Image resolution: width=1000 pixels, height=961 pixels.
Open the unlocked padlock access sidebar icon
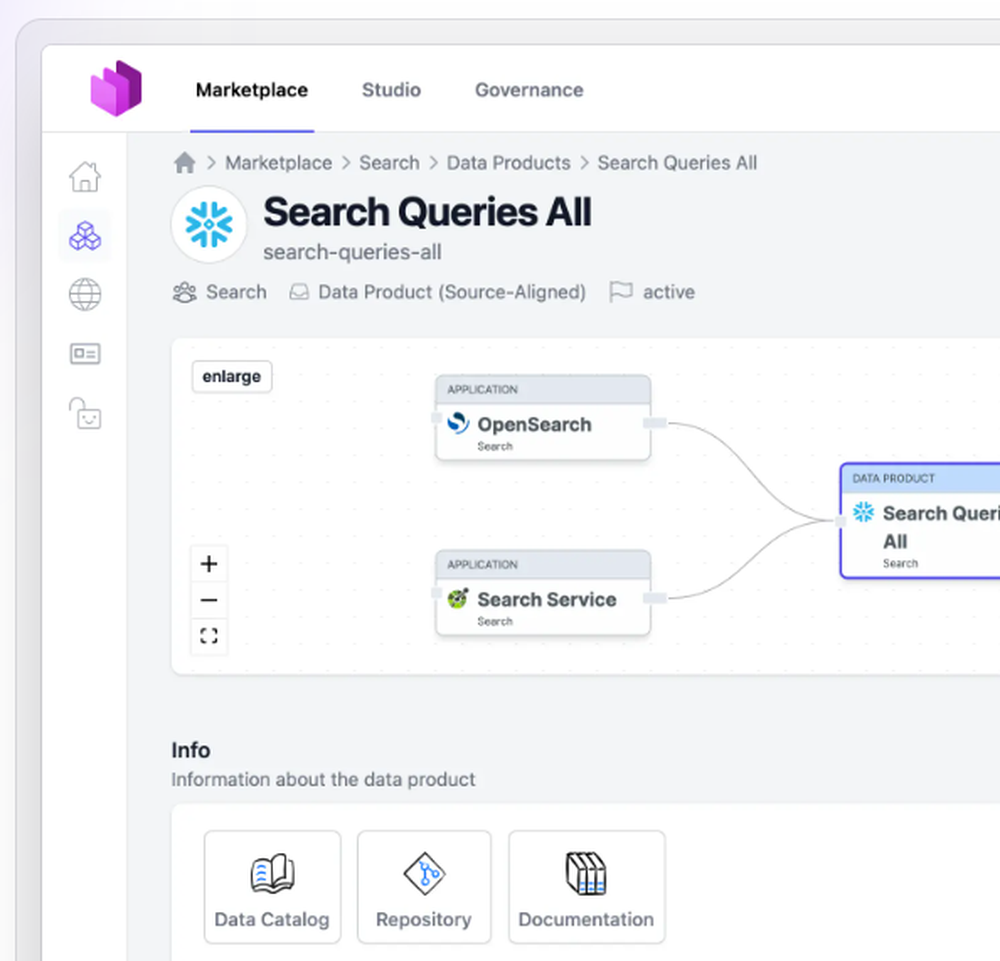85,413
